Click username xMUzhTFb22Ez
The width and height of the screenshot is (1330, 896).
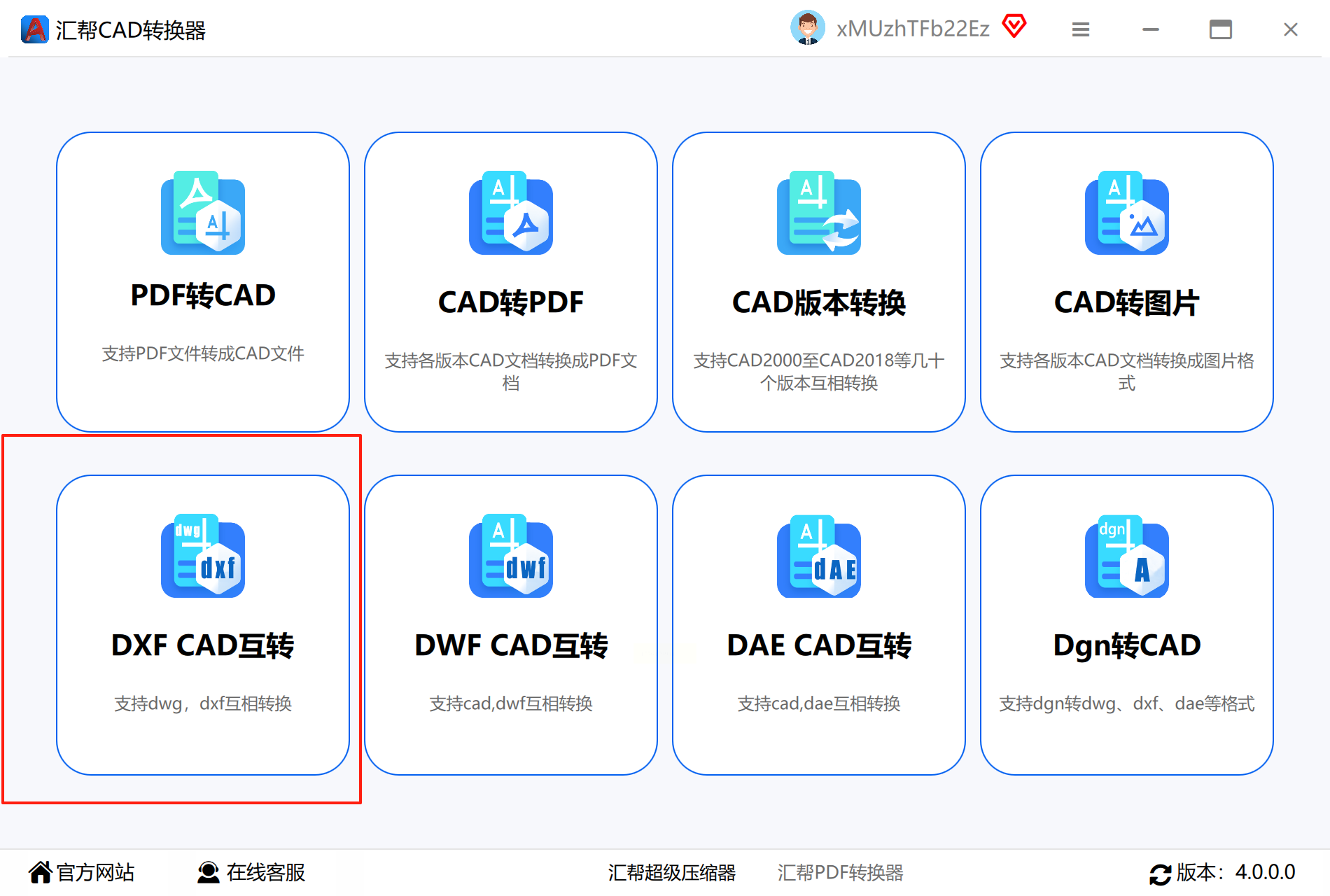click(x=913, y=29)
